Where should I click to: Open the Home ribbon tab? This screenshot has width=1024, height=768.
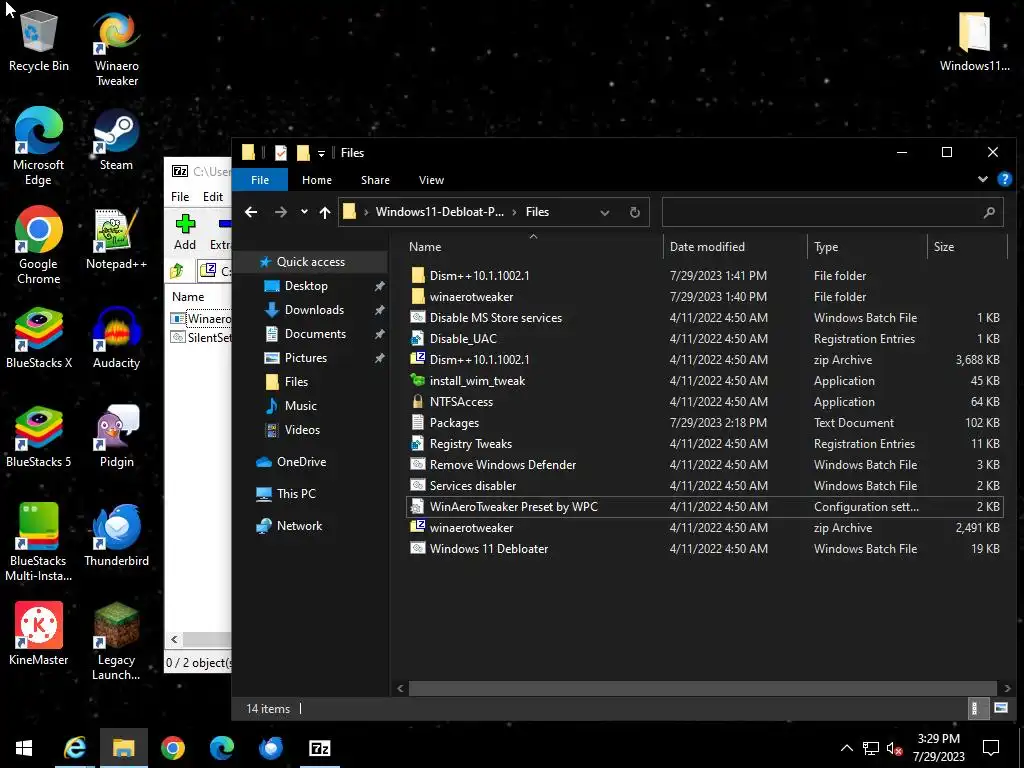[x=317, y=180]
